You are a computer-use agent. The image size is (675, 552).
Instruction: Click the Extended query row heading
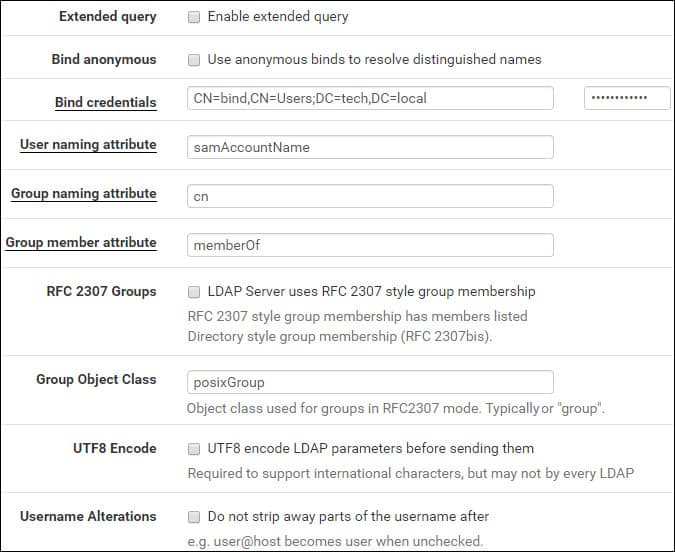tap(108, 17)
